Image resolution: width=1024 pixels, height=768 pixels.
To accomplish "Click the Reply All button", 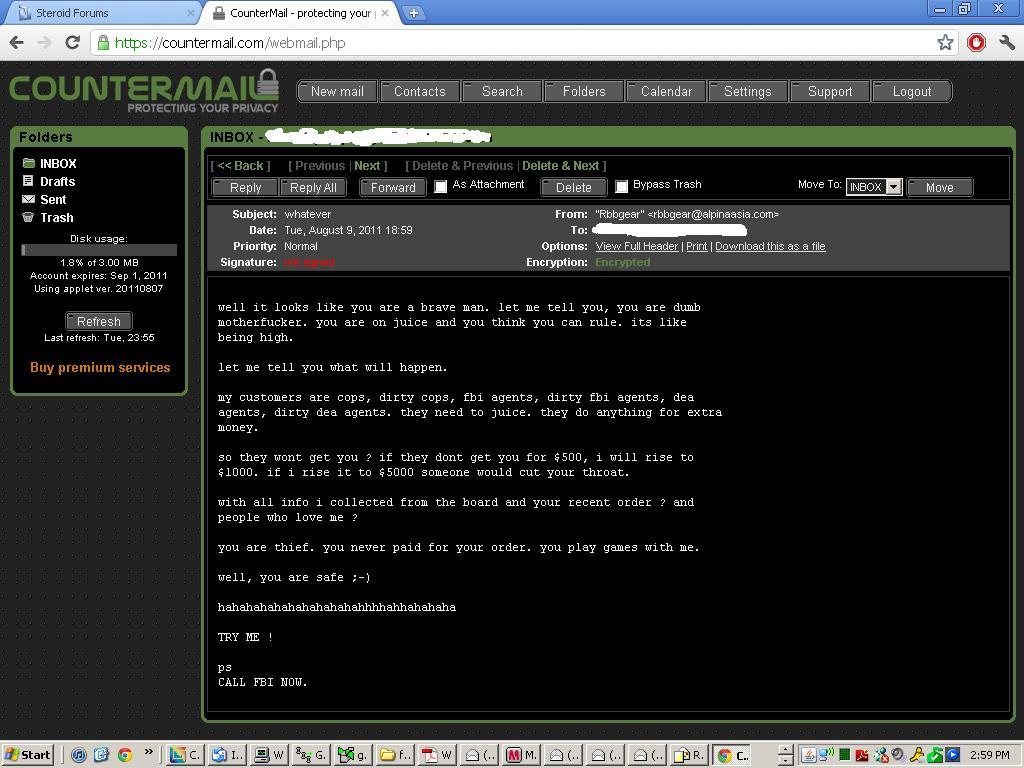I will point(313,187).
